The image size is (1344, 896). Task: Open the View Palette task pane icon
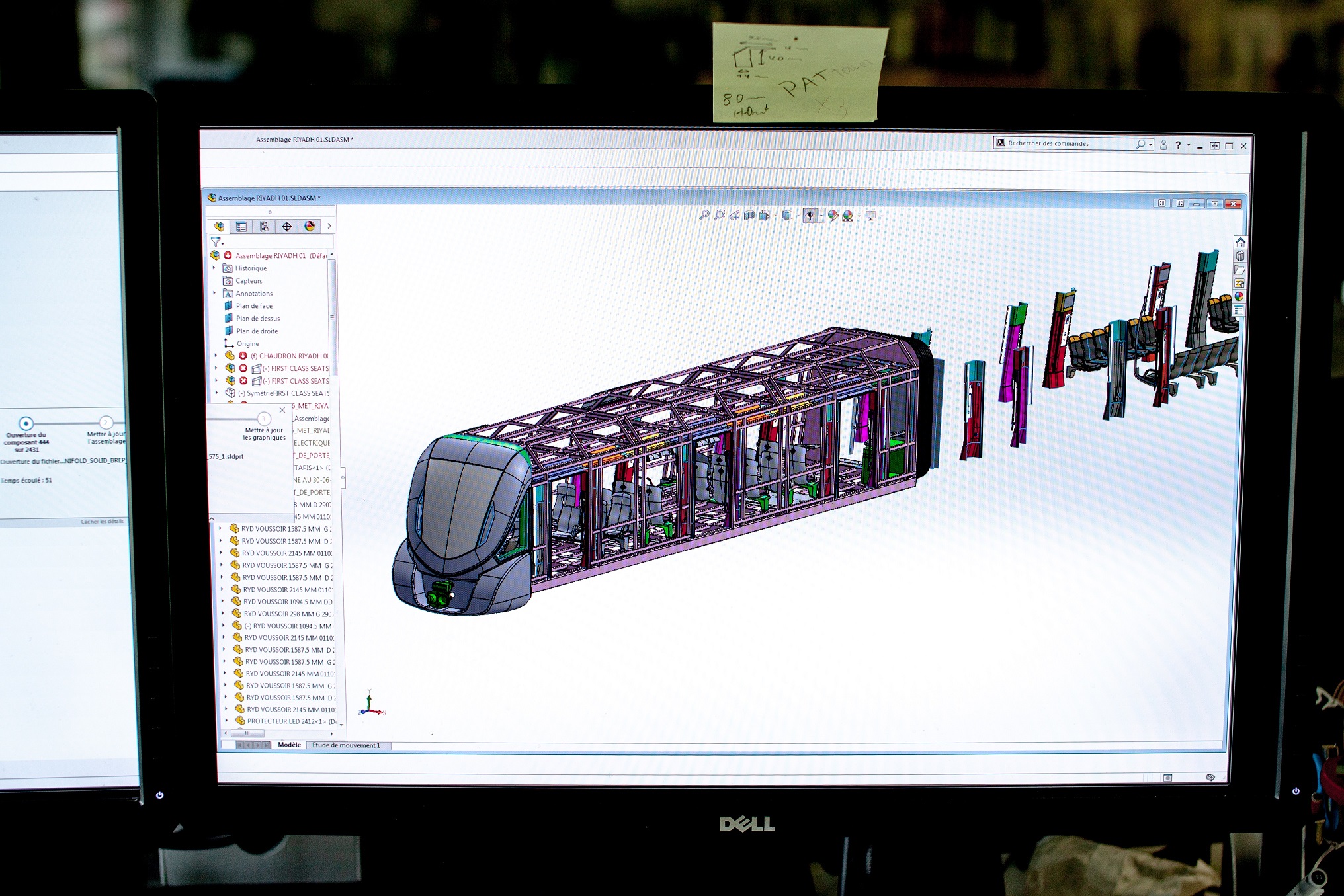pyautogui.click(x=1239, y=283)
